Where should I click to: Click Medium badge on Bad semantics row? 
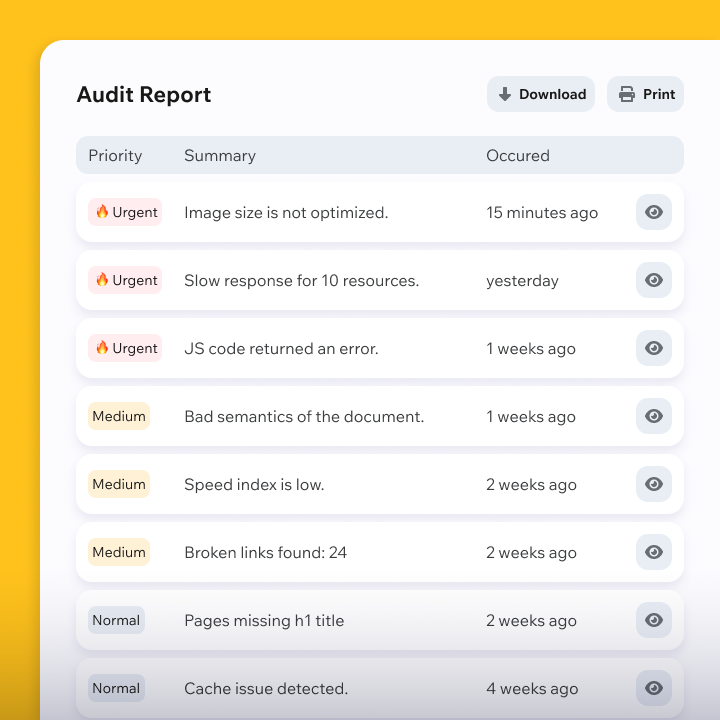[x=119, y=416]
